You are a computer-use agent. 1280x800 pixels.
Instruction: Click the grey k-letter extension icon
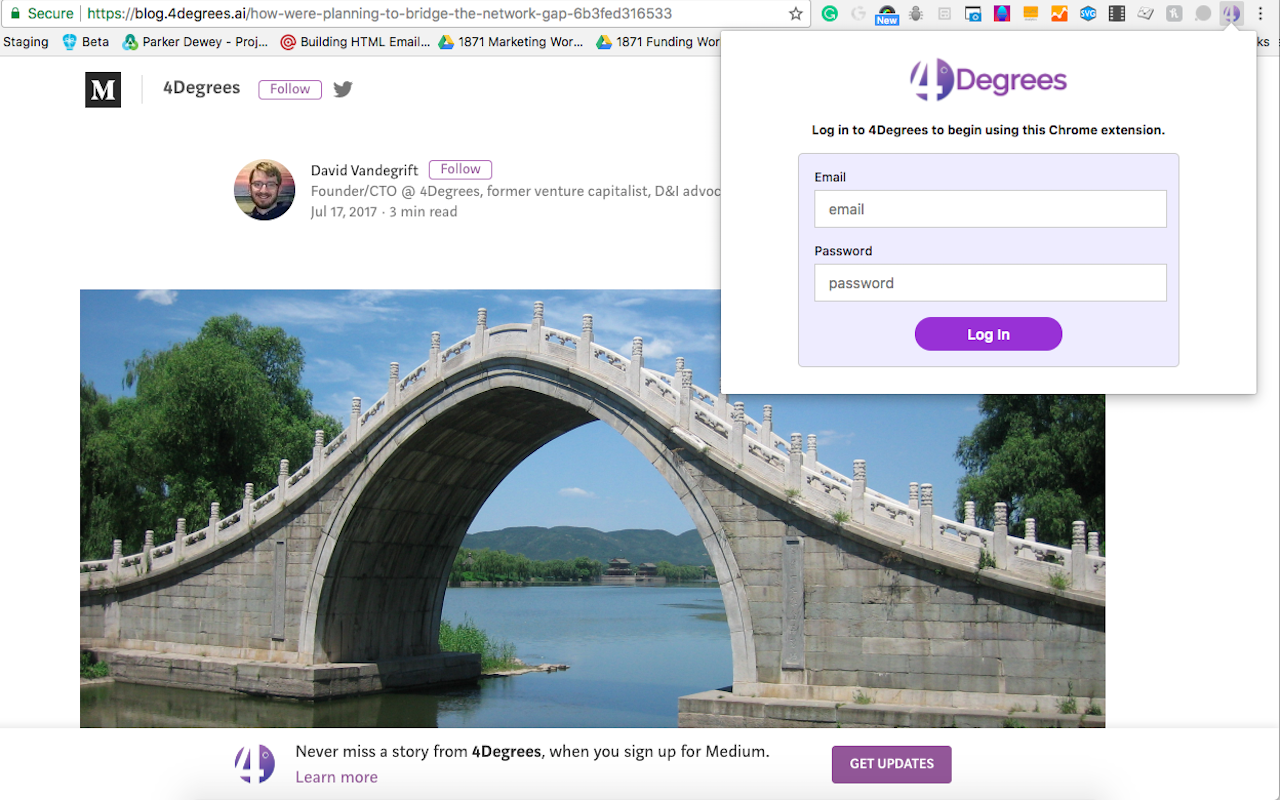click(x=1174, y=14)
